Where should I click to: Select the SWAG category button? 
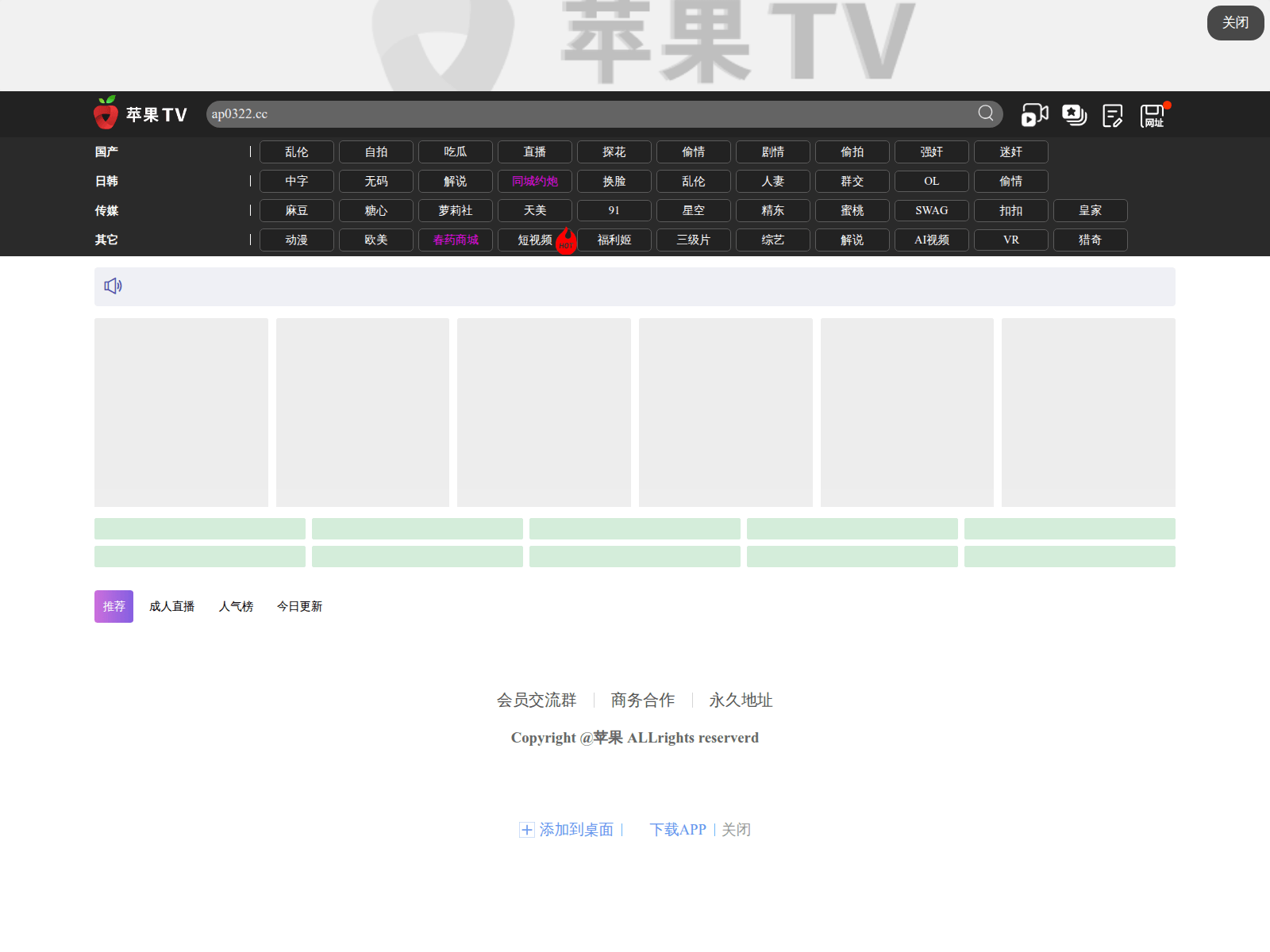pos(932,210)
